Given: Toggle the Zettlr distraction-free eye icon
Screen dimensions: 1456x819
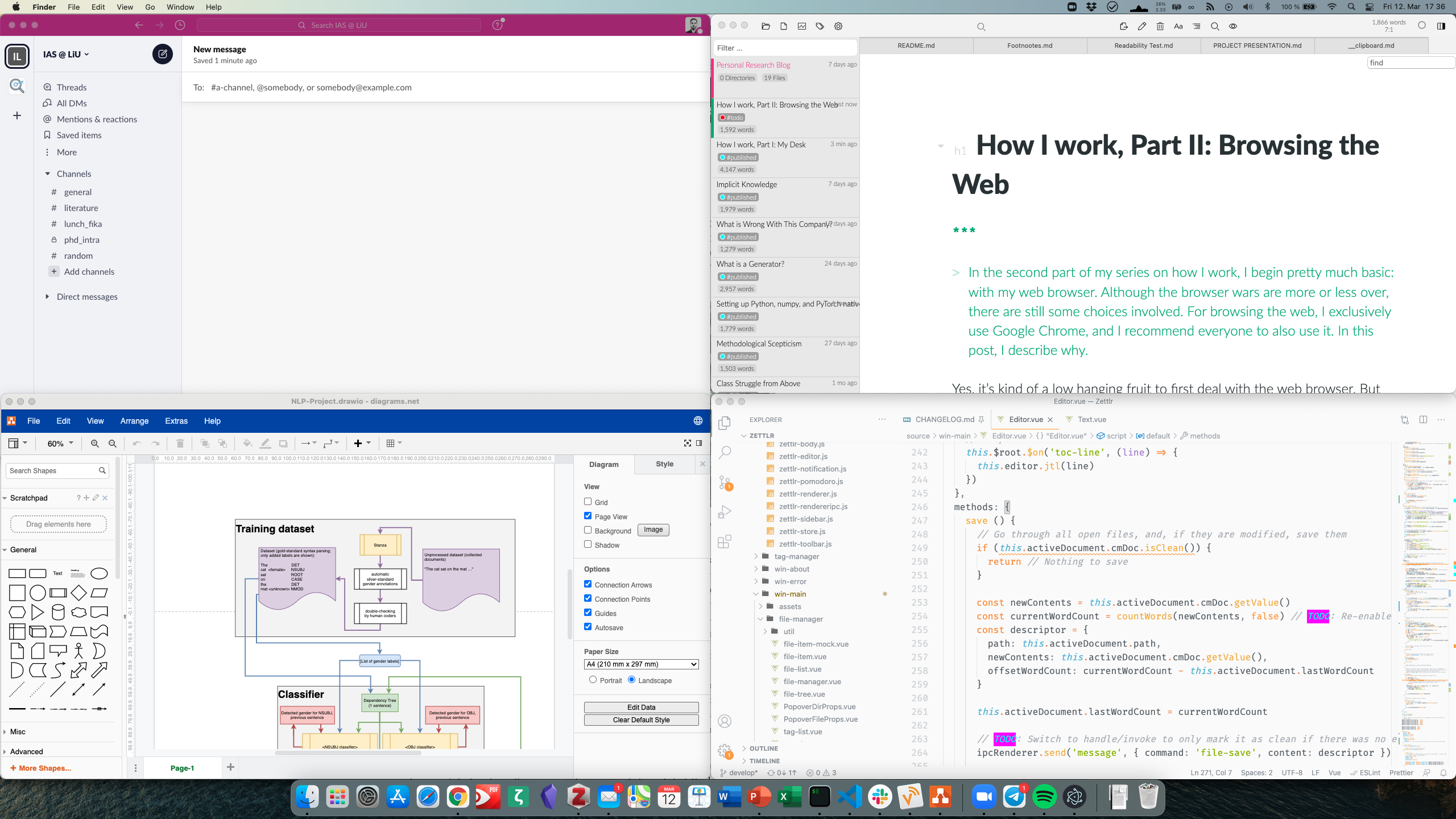Looking at the screenshot, I should 1233,26.
